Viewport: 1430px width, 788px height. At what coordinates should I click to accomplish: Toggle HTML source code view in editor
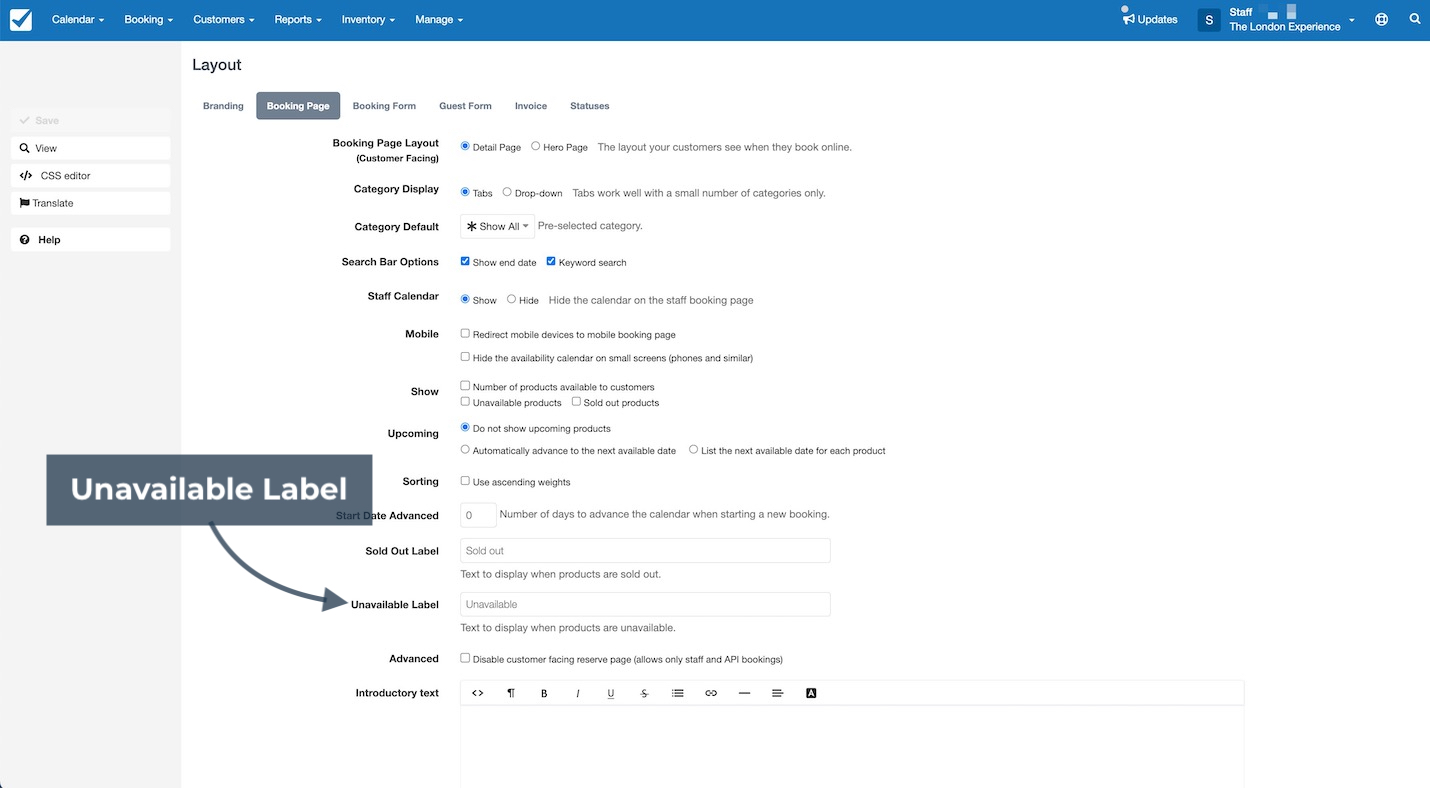tap(478, 693)
